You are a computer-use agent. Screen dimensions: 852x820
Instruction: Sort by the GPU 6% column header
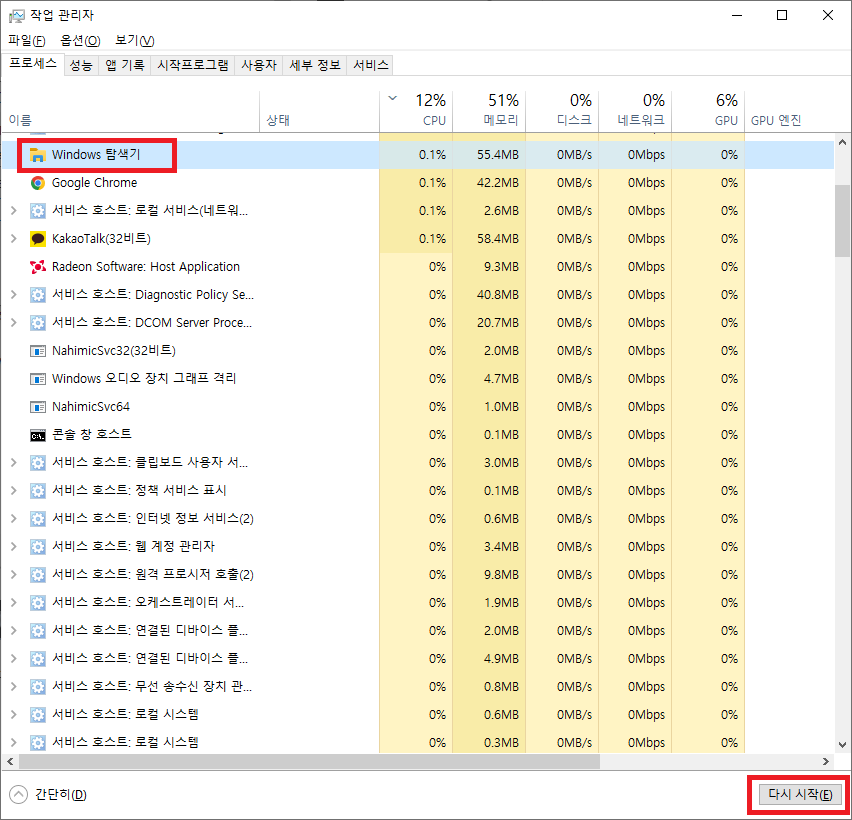click(708, 110)
